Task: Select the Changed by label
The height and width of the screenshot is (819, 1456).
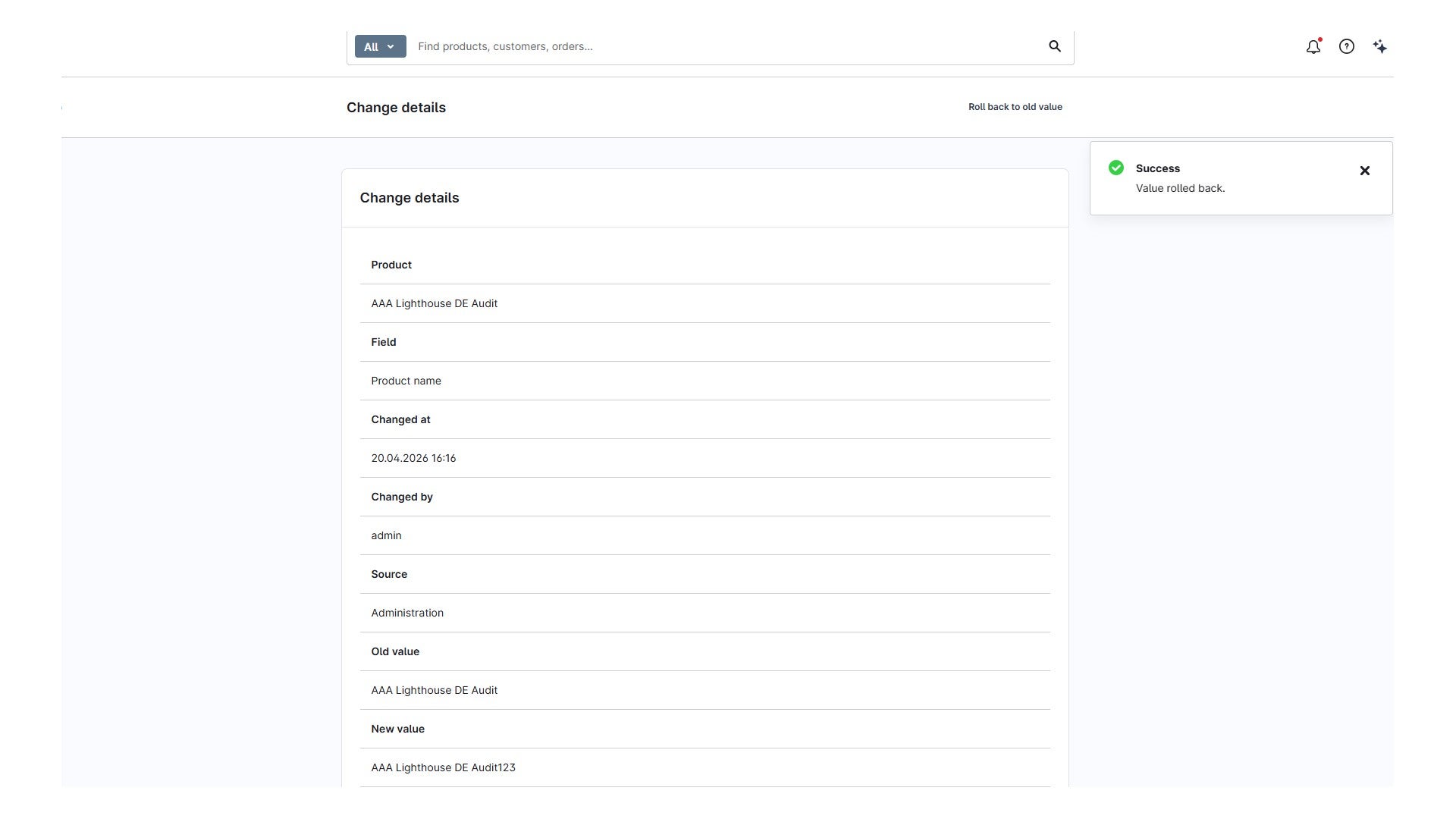Action: click(402, 497)
